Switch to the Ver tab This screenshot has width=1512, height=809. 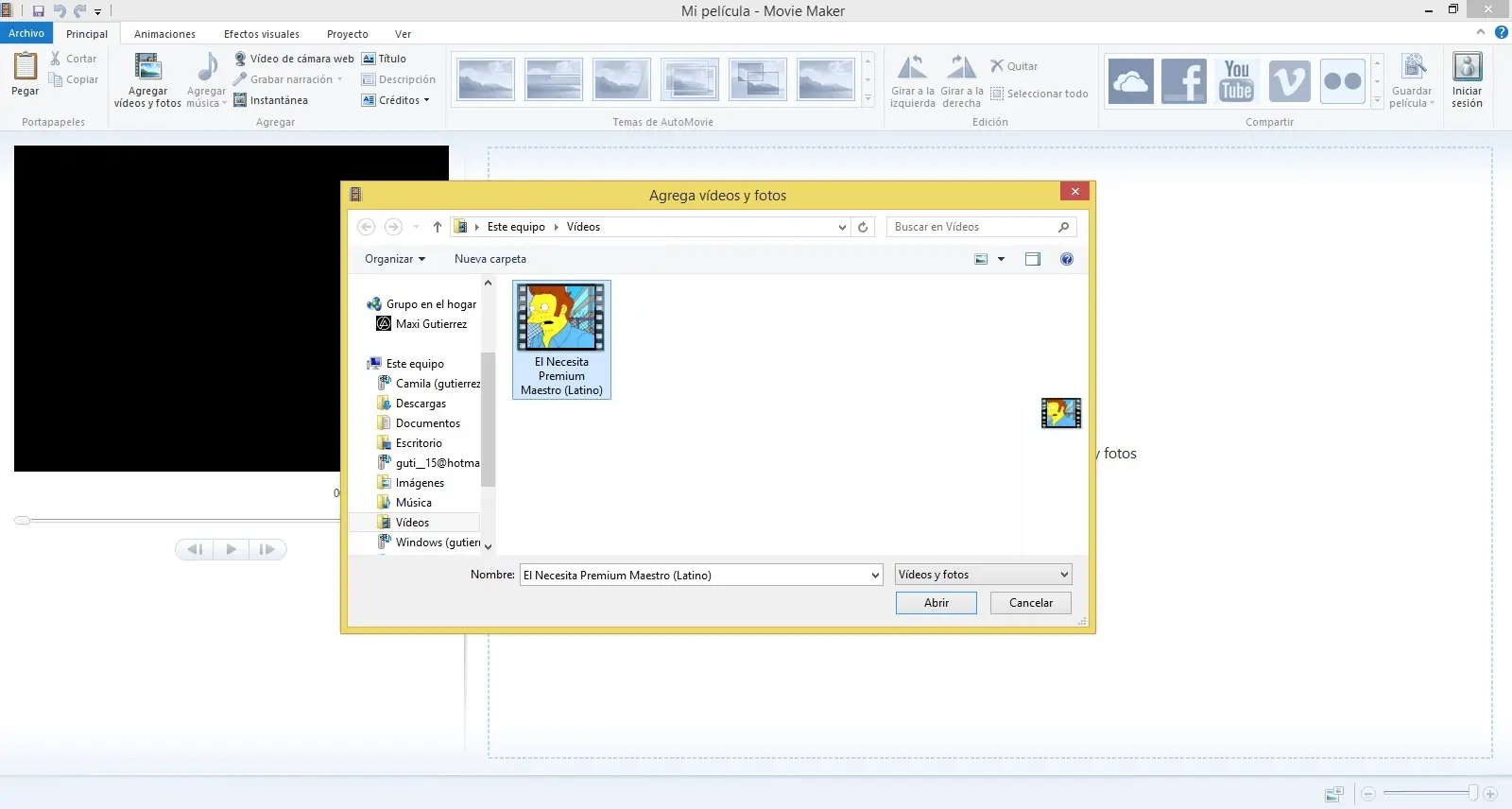(404, 34)
